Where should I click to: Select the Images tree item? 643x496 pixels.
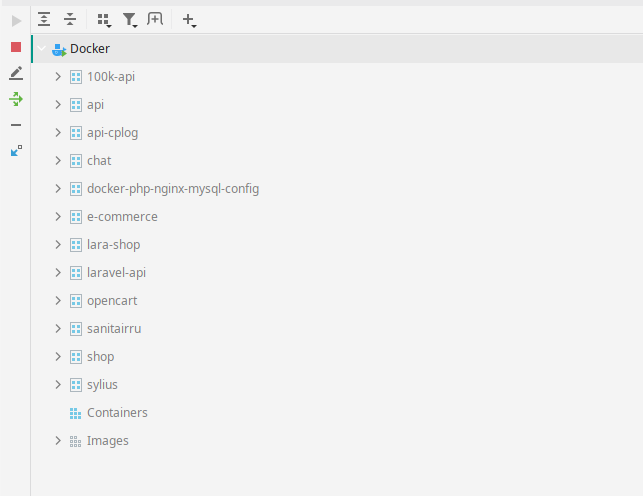[x=107, y=441]
